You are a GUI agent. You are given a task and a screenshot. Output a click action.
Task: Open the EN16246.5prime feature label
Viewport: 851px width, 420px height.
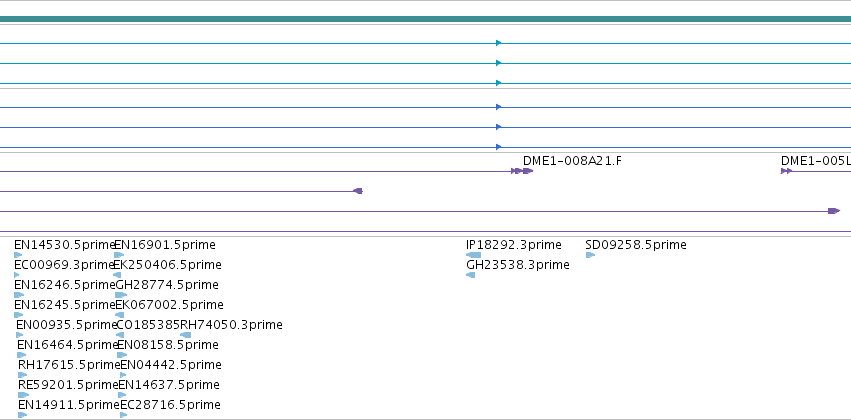click(65, 285)
